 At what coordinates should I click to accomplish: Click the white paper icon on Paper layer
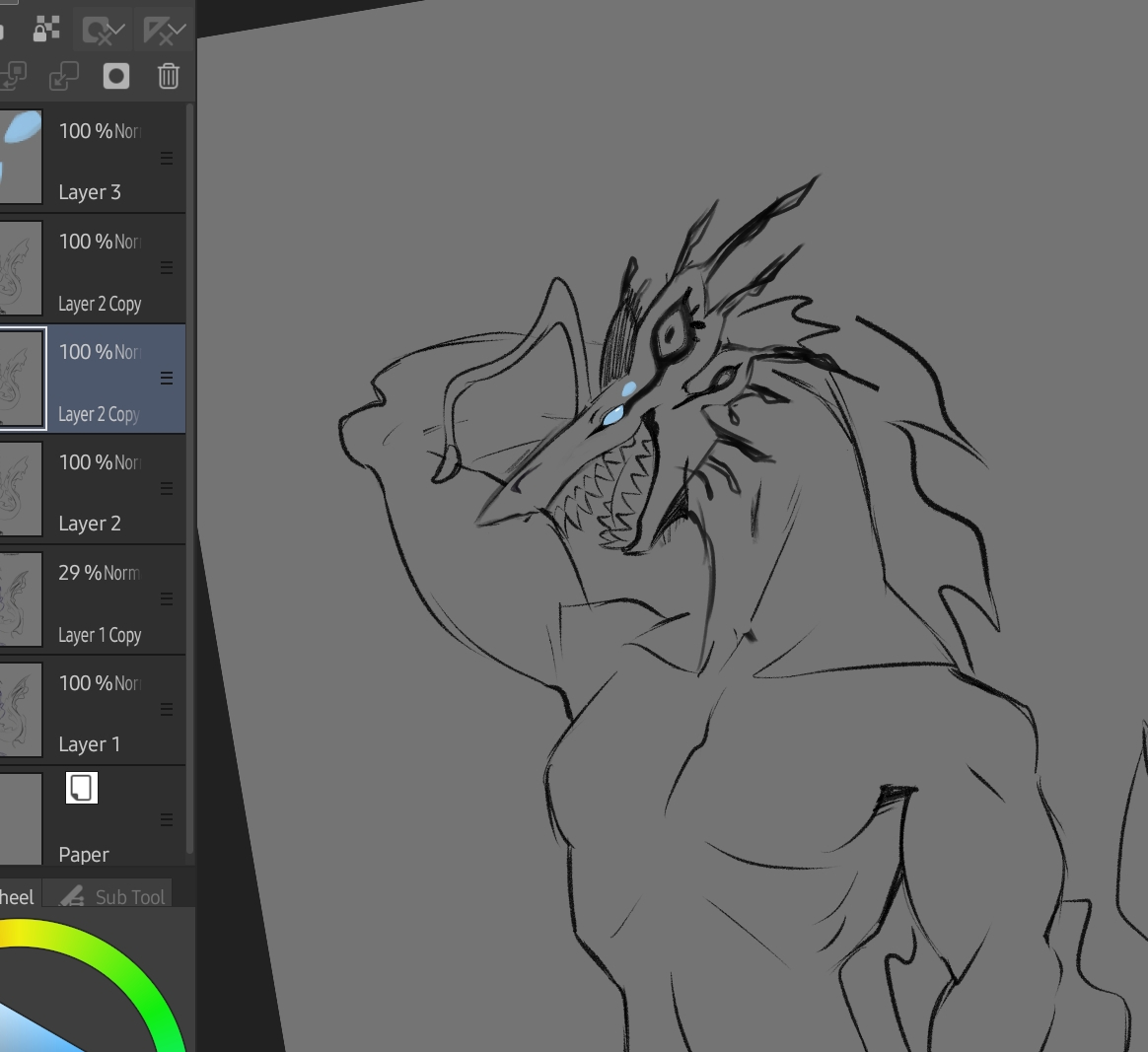[81, 788]
